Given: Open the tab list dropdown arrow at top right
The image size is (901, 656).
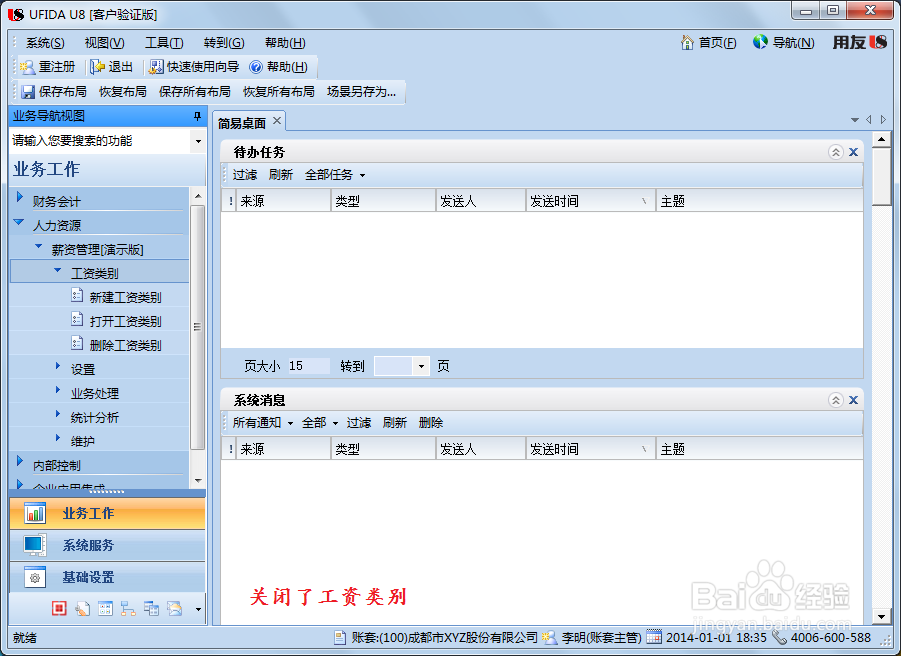Looking at the screenshot, I should pyautogui.click(x=854, y=120).
